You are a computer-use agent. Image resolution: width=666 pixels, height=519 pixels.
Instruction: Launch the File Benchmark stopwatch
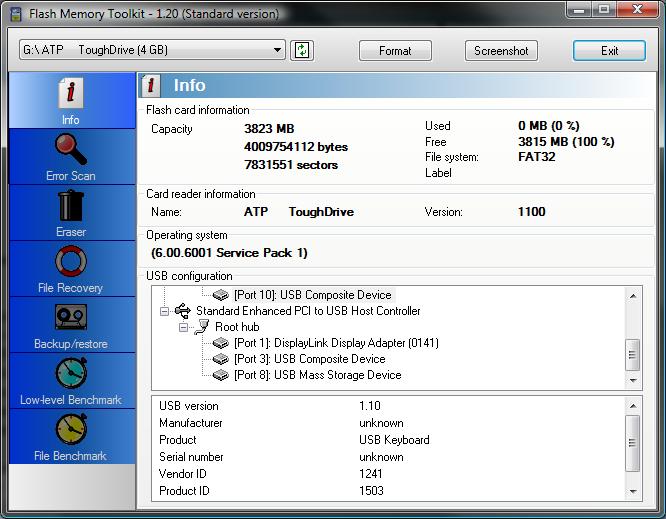[x=72, y=437]
